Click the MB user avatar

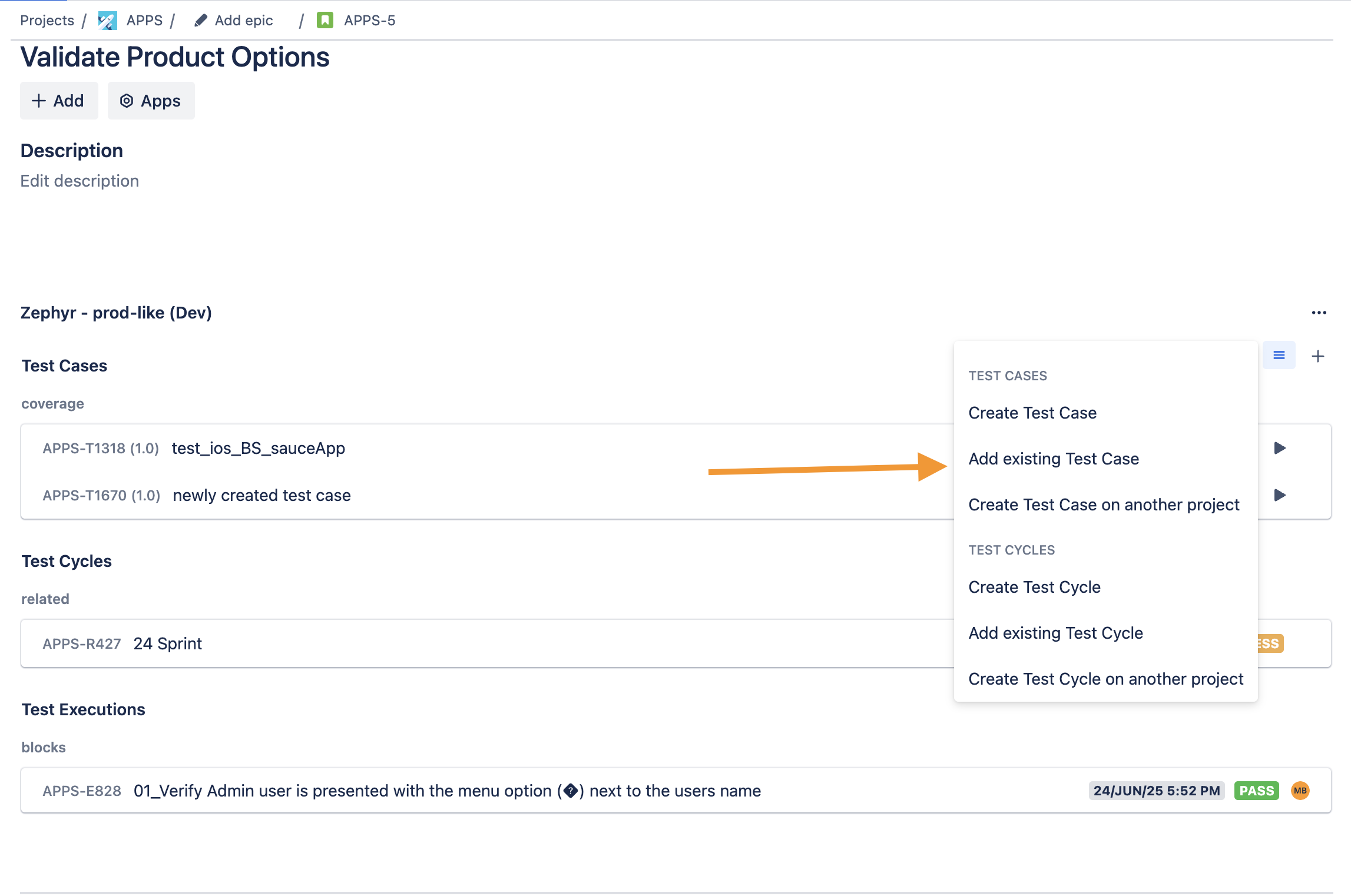coord(1300,791)
